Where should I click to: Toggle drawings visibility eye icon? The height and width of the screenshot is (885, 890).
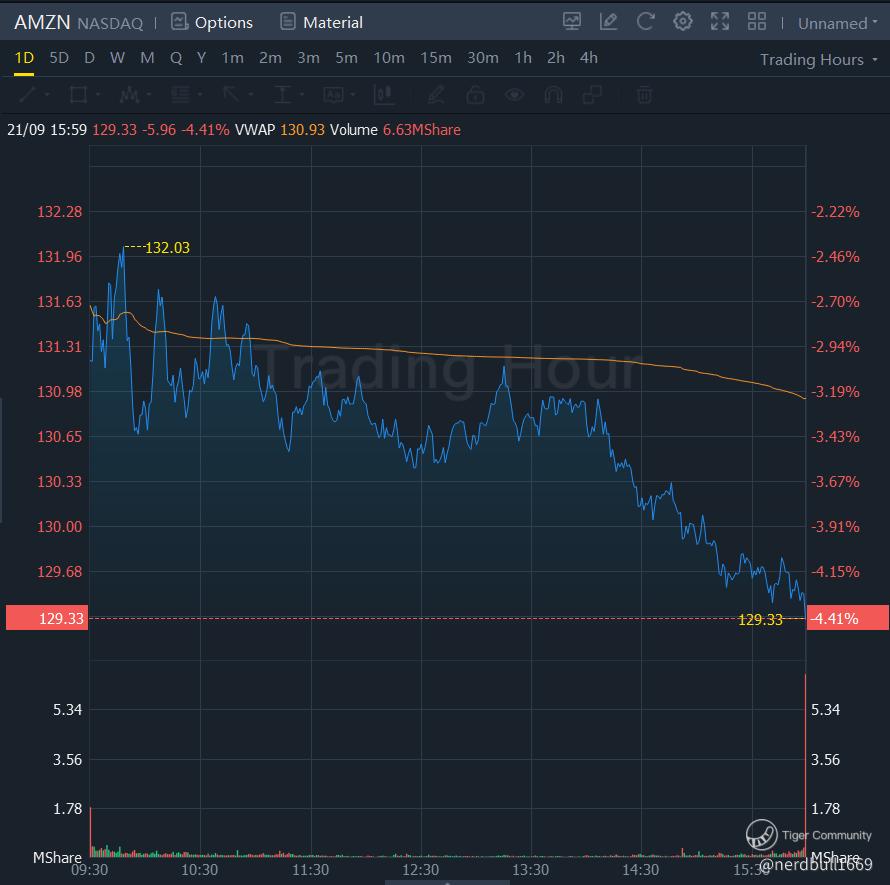(x=514, y=94)
